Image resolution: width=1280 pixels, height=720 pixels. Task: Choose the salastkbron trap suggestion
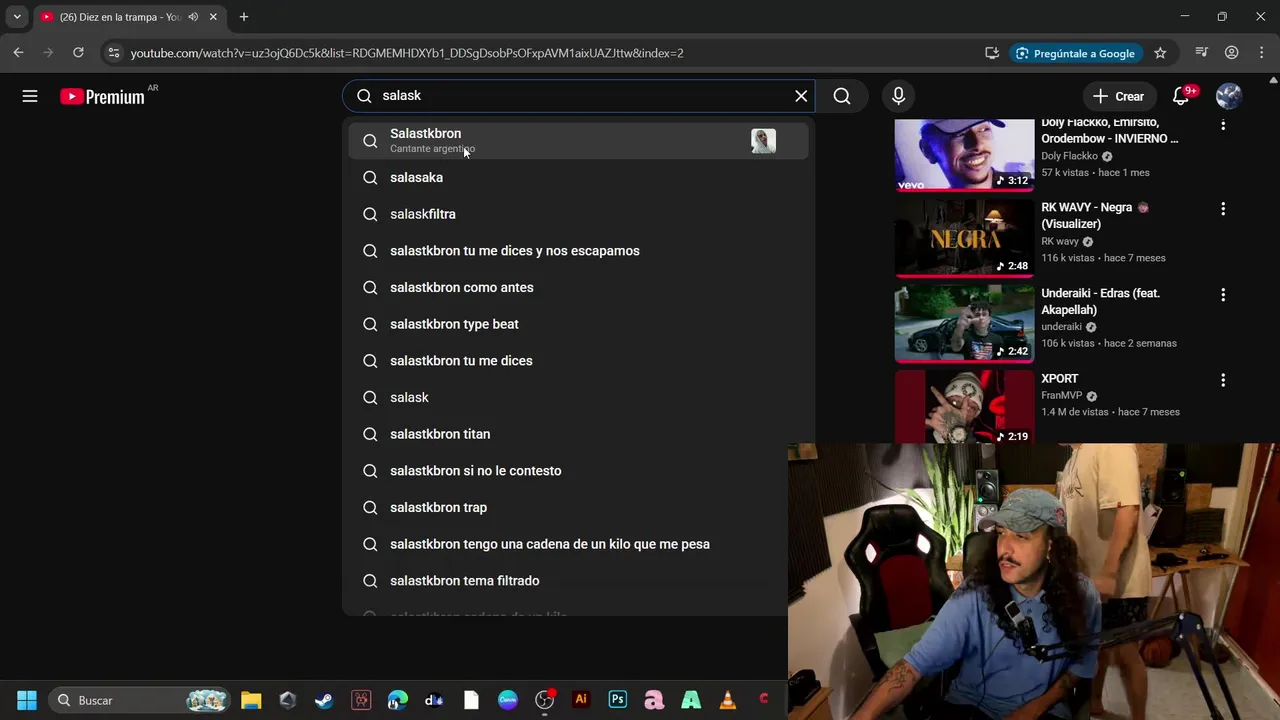[x=578, y=507]
